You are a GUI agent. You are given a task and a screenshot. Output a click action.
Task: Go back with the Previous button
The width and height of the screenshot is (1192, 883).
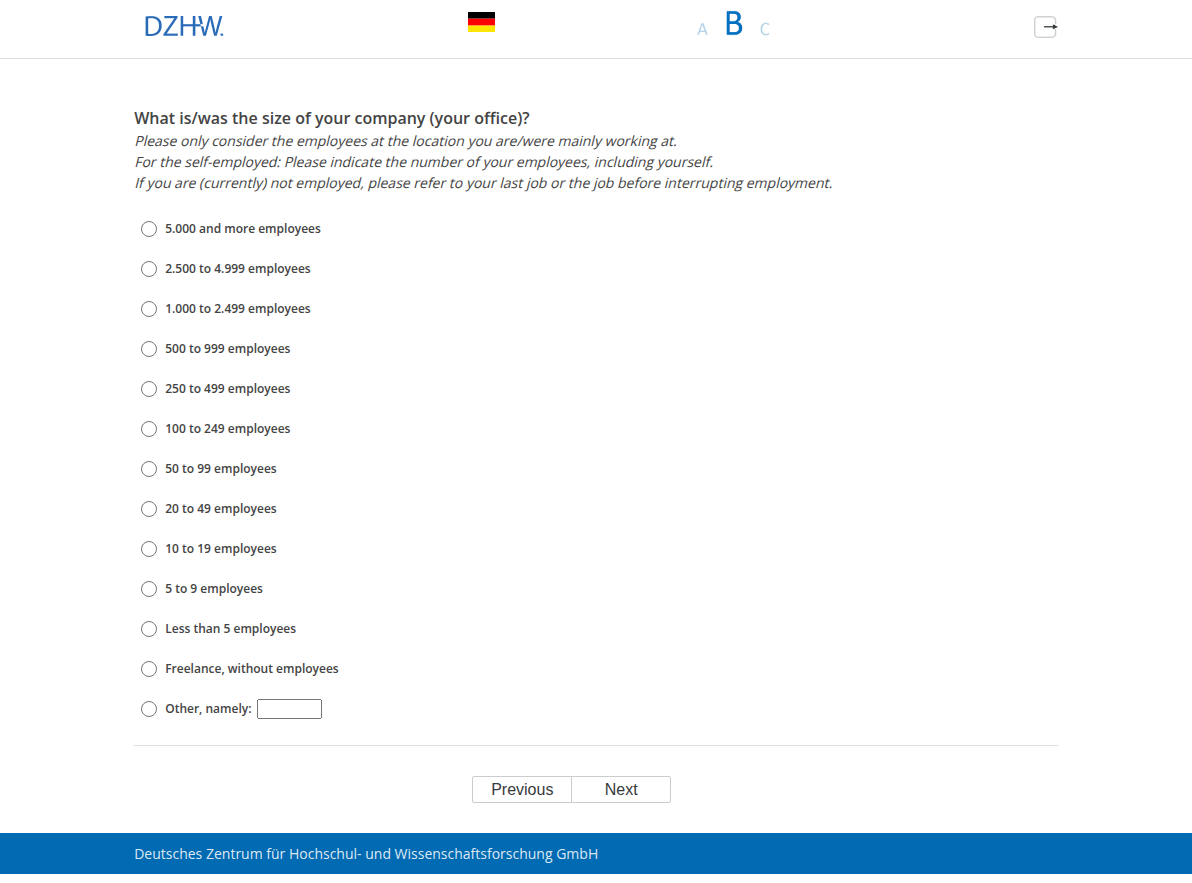click(522, 790)
